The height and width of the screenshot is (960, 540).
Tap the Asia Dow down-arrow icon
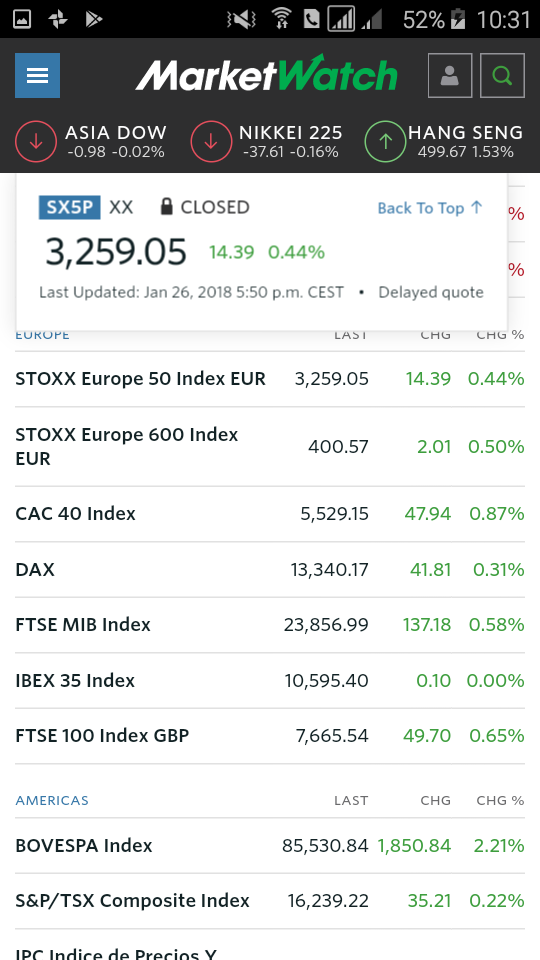click(x=36, y=141)
